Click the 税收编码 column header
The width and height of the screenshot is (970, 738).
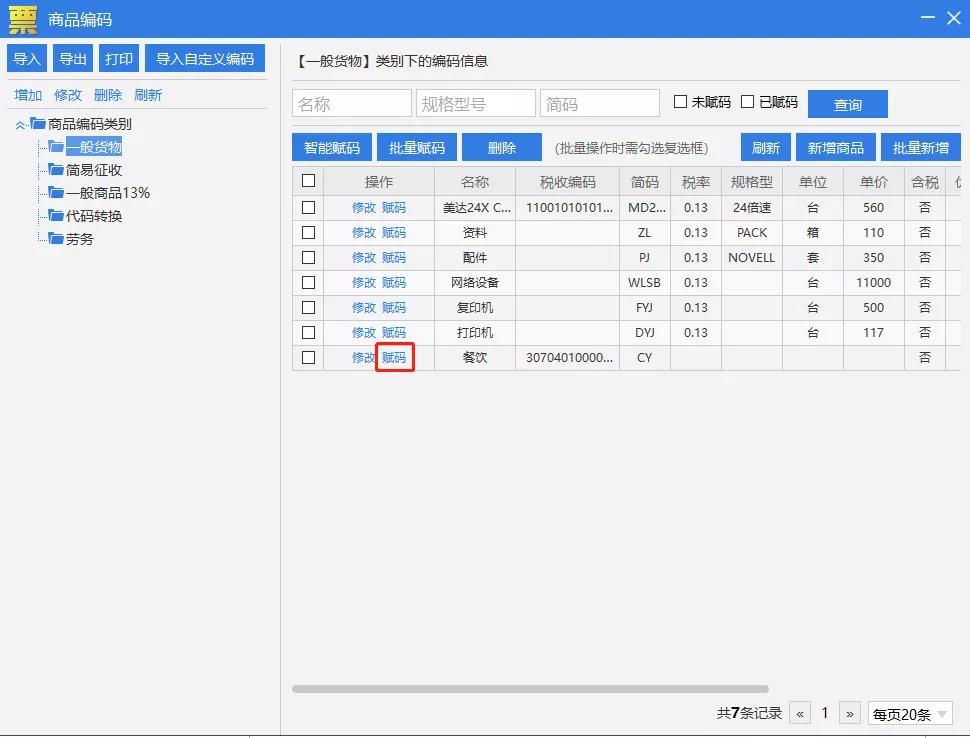point(567,182)
